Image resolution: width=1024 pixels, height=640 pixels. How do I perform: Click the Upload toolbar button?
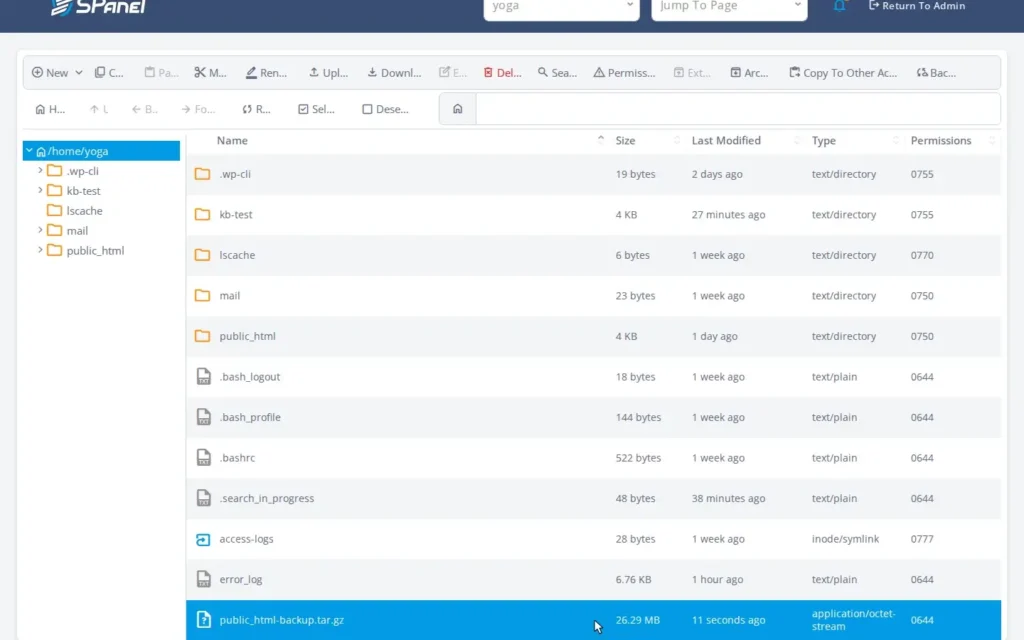[328, 72]
